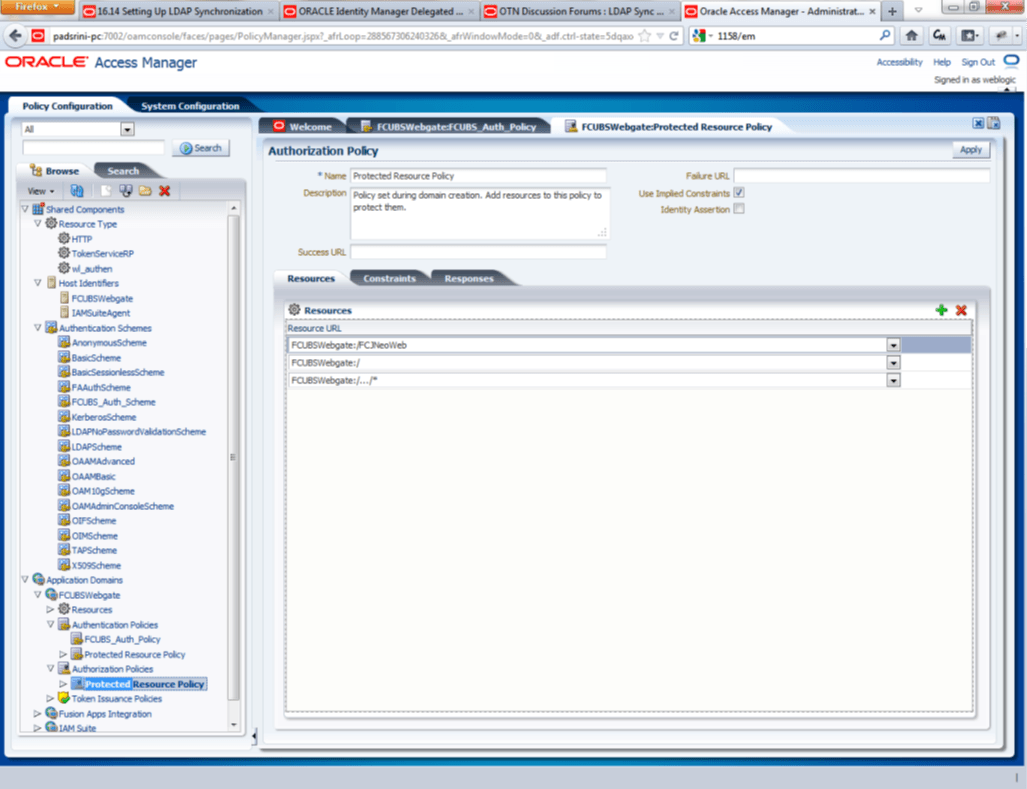The height and width of the screenshot is (789, 1027).
Task: Click the refresh icon next to View menu
Action: pyautogui.click(x=77, y=191)
